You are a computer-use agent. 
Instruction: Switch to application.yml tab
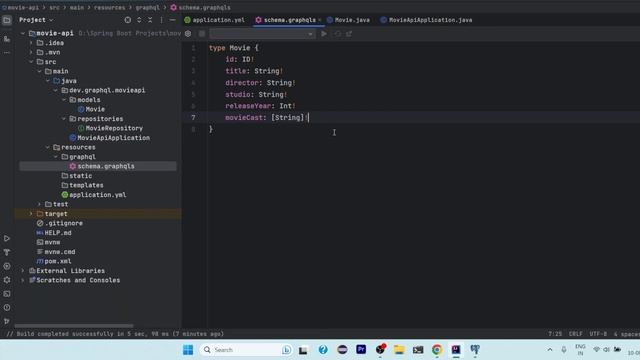coord(215,20)
